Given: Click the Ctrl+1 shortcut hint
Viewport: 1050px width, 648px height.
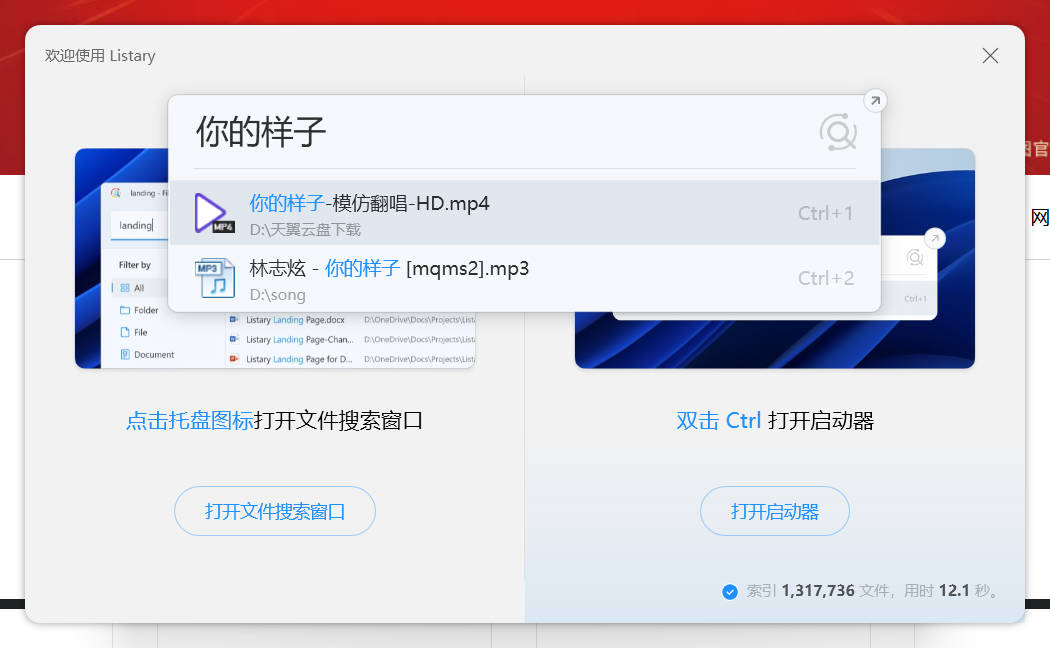Looking at the screenshot, I should (x=825, y=213).
